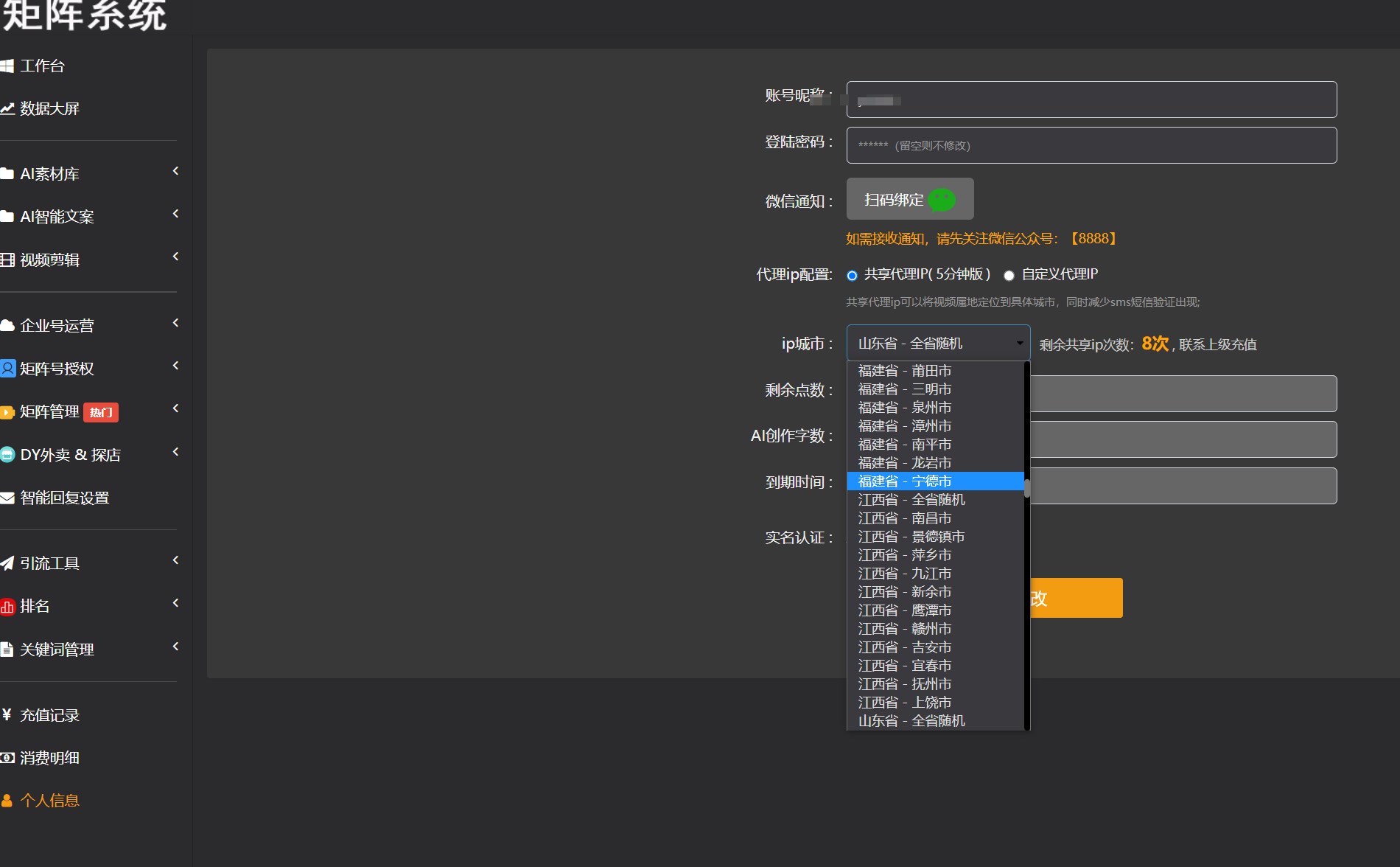The width and height of the screenshot is (1400, 867).
Task: Choose 江西省 - 赣州市 option
Action: pos(935,629)
